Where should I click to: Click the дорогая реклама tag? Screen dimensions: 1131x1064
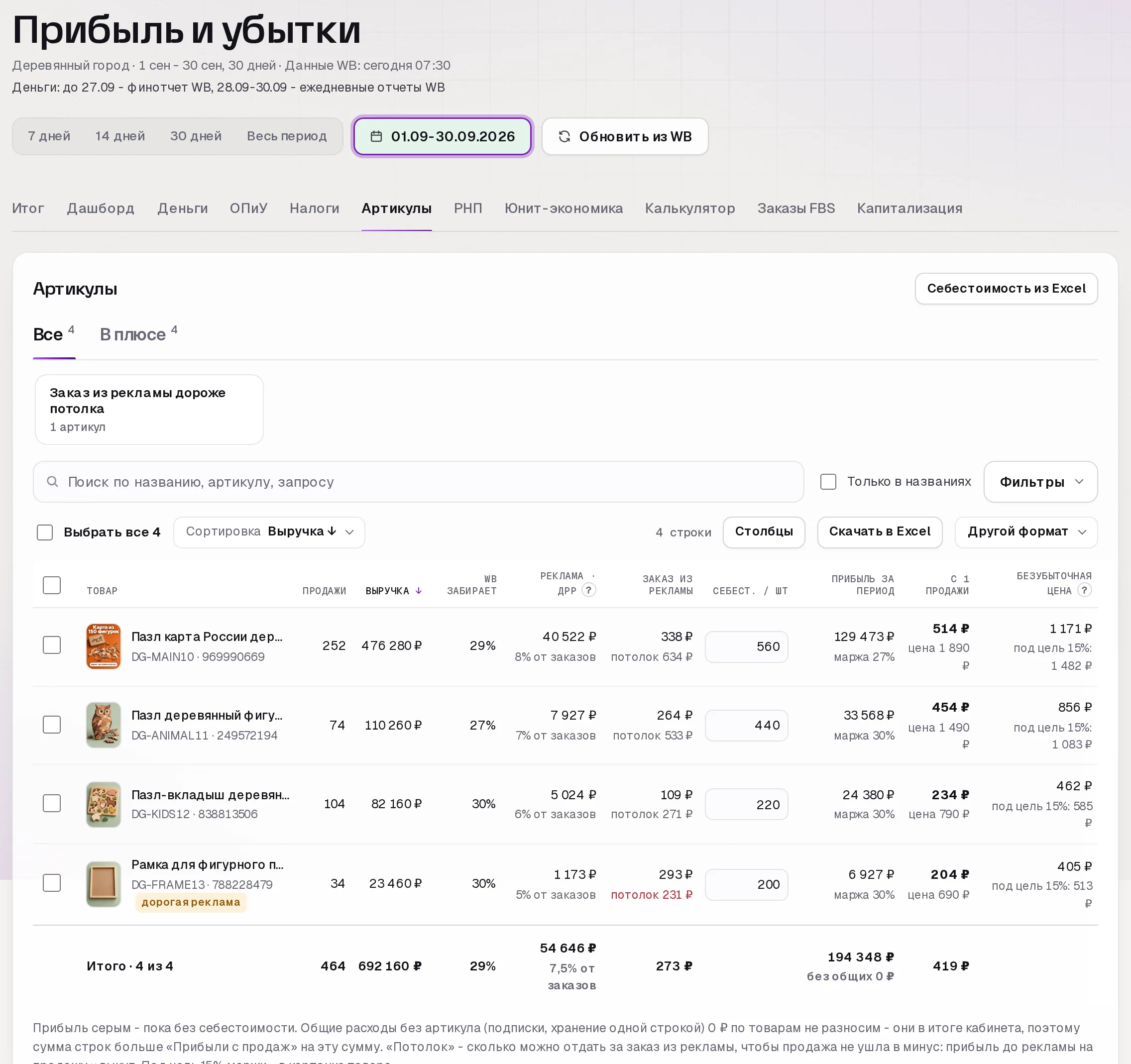[x=191, y=902]
